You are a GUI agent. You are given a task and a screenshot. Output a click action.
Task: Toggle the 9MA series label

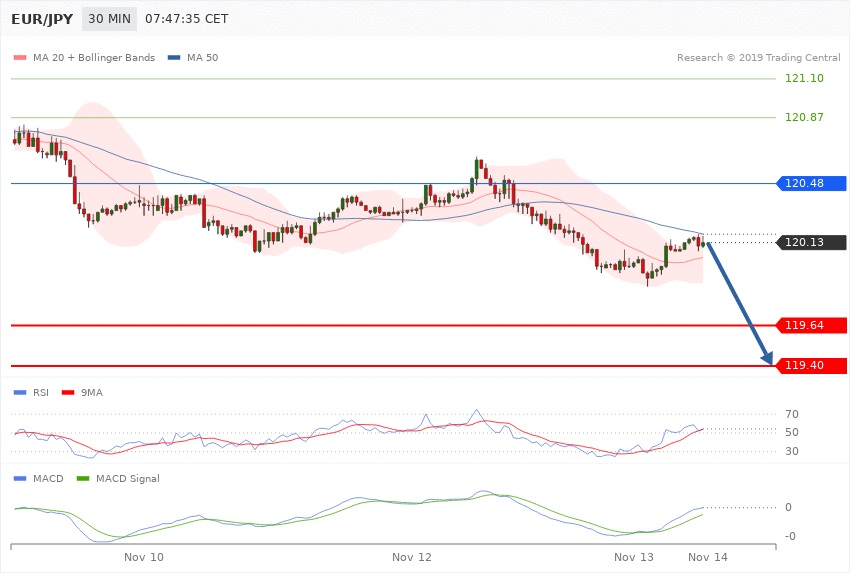coord(92,392)
